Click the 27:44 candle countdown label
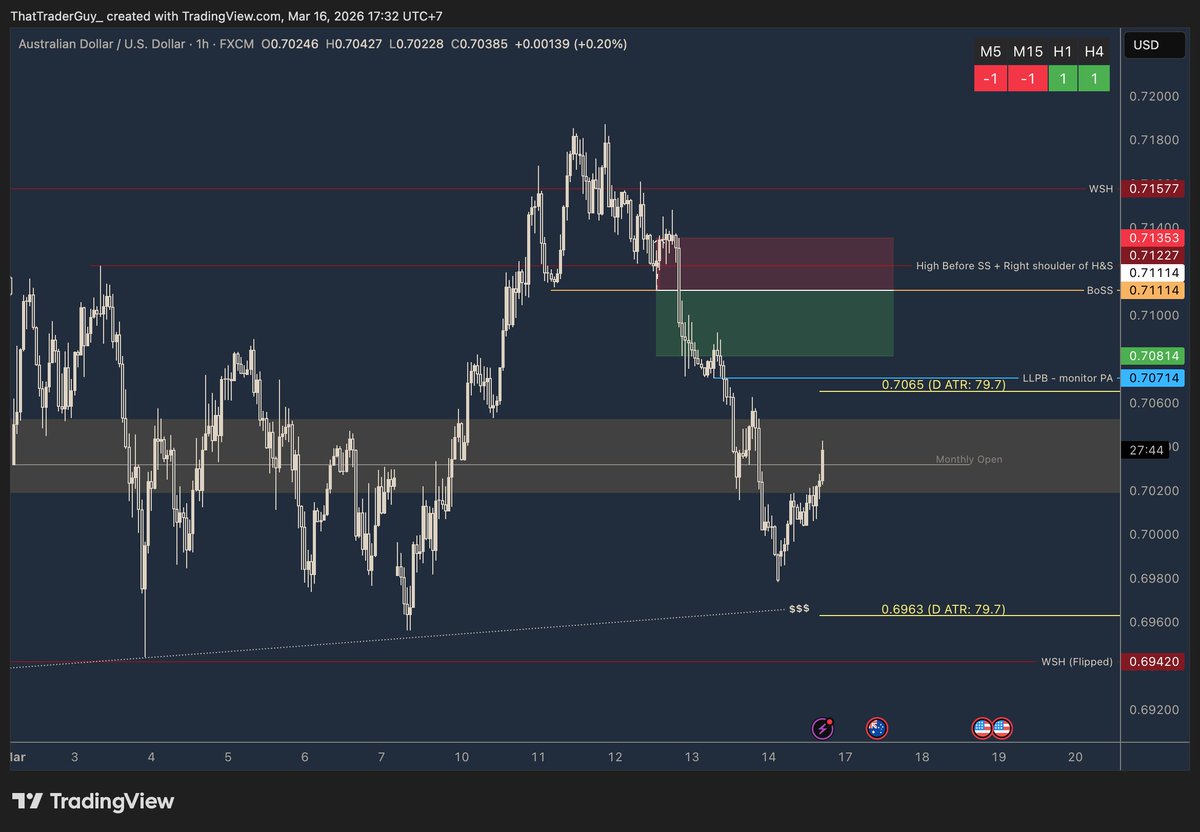Viewport: 1200px width, 832px height. pos(1146,450)
